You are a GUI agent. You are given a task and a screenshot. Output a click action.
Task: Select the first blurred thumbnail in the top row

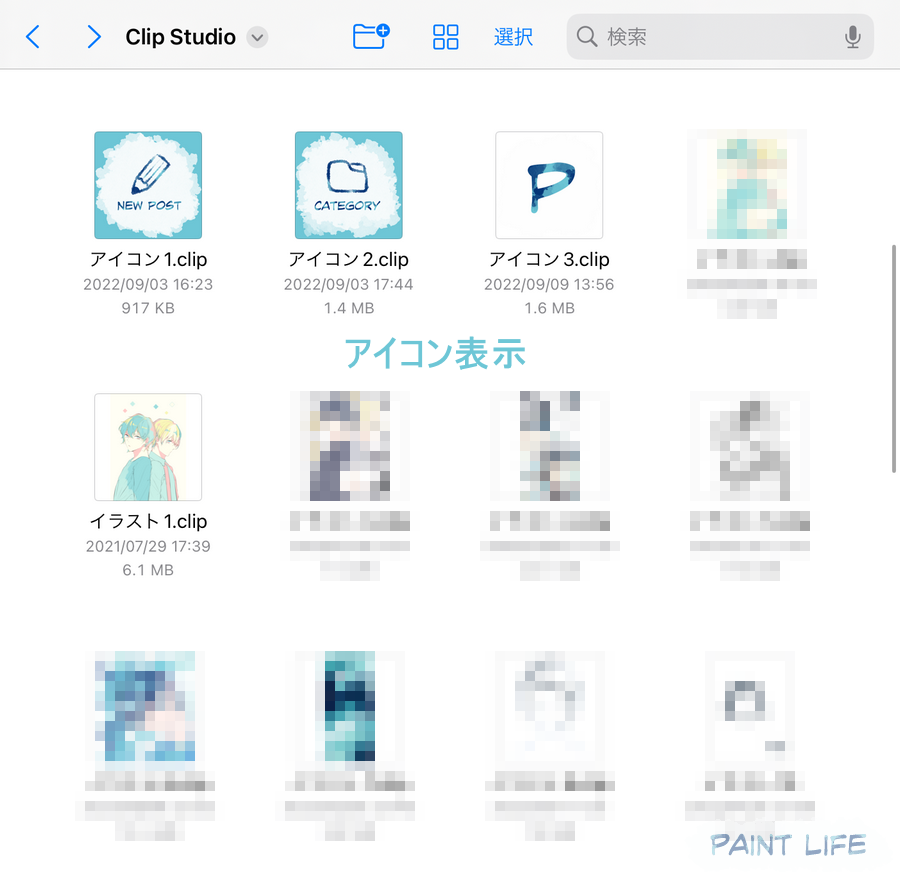click(748, 184)
